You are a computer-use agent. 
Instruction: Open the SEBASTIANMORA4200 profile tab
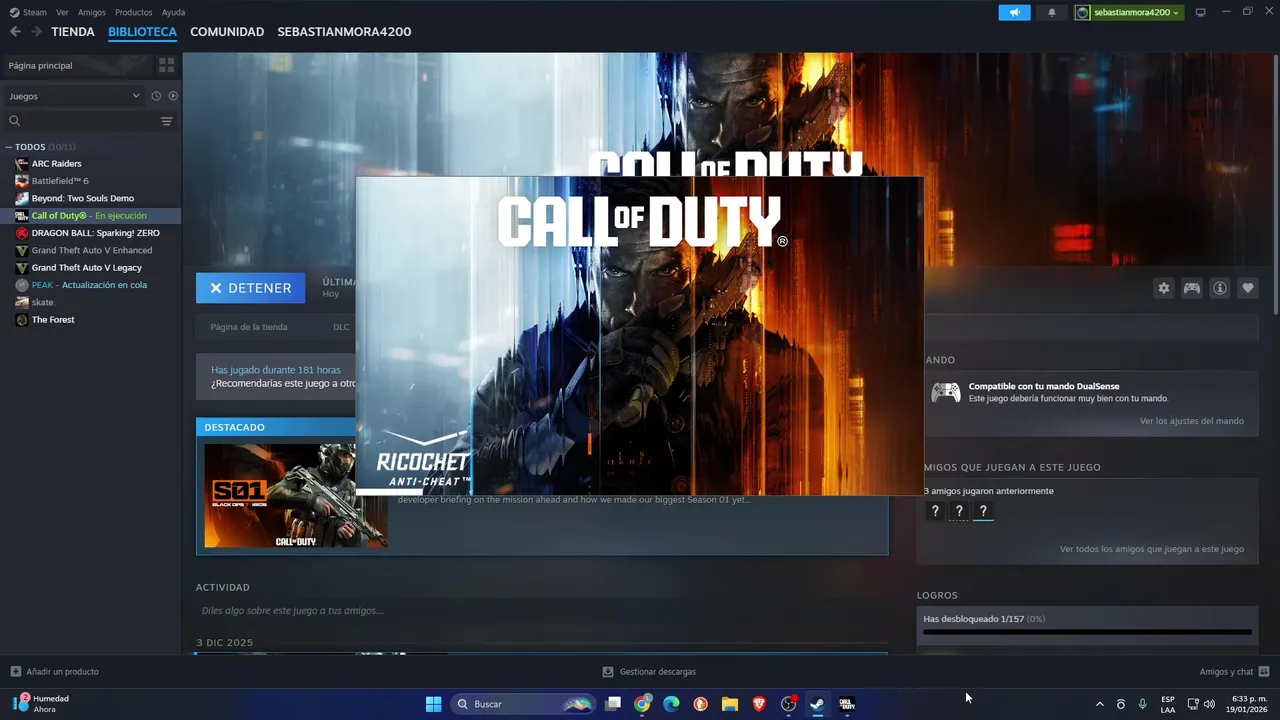pos(344,32)
